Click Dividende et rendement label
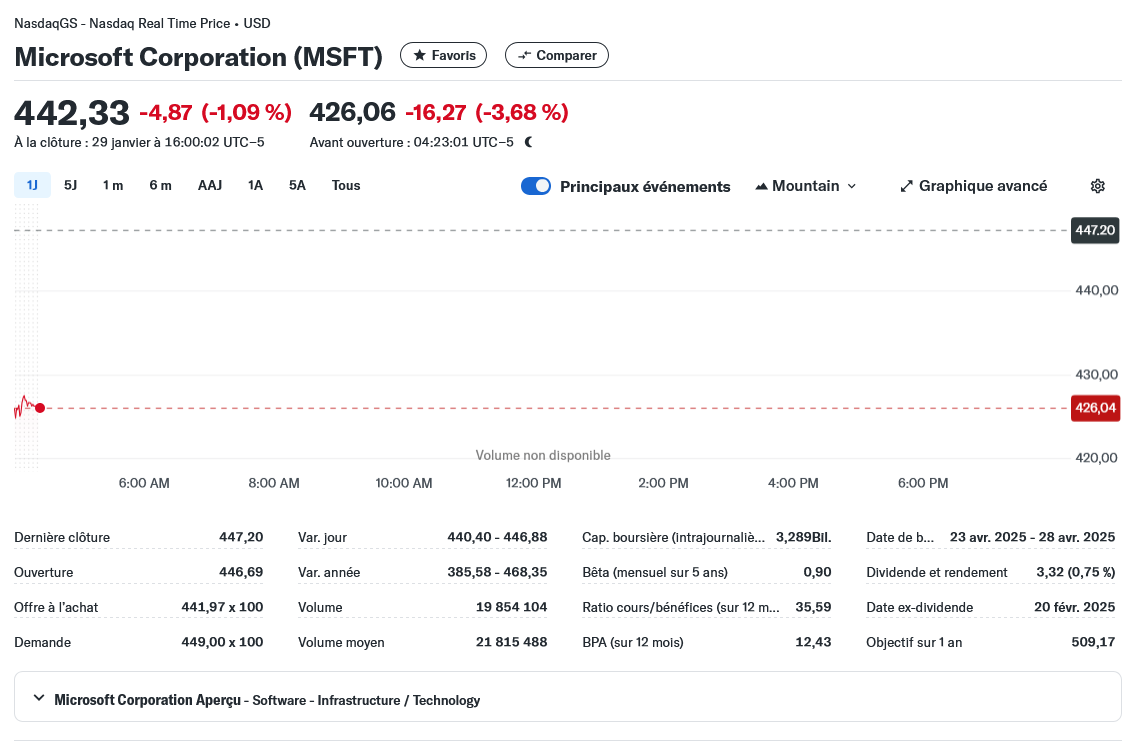 (937, 573)
